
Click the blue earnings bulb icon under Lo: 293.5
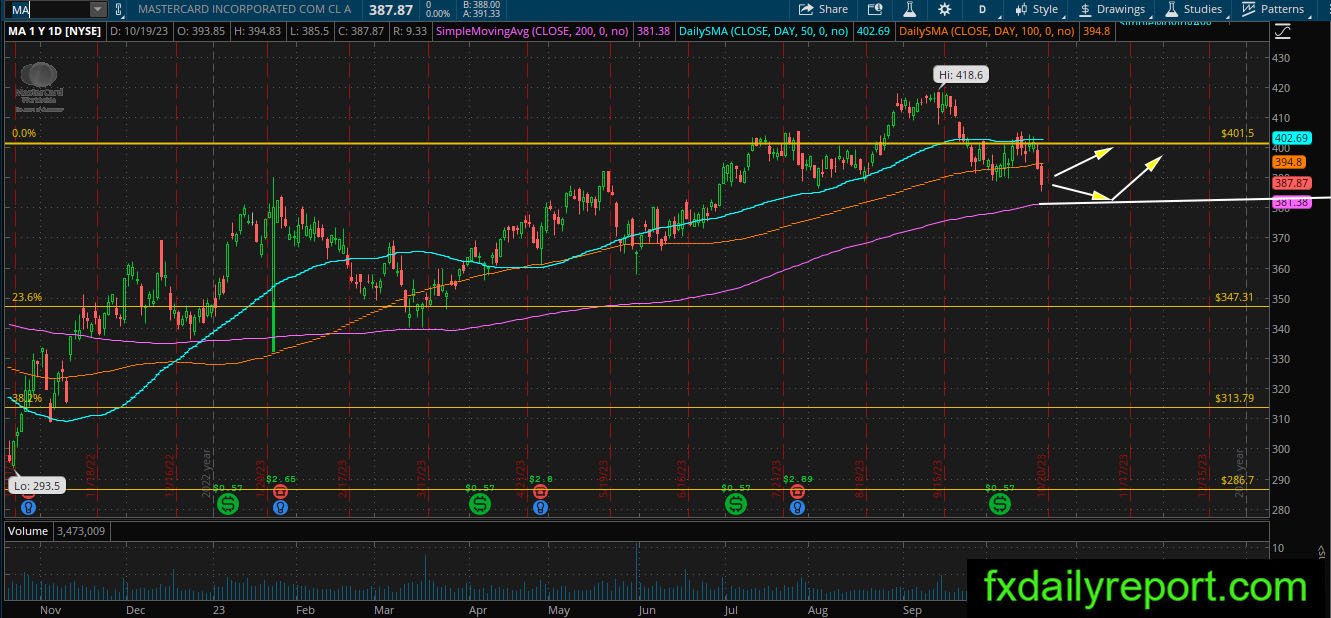[x=28, y=507]
